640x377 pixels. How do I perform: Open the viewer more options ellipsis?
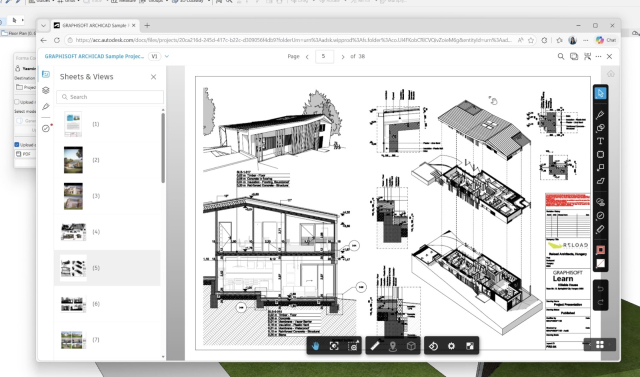[598, 56]
